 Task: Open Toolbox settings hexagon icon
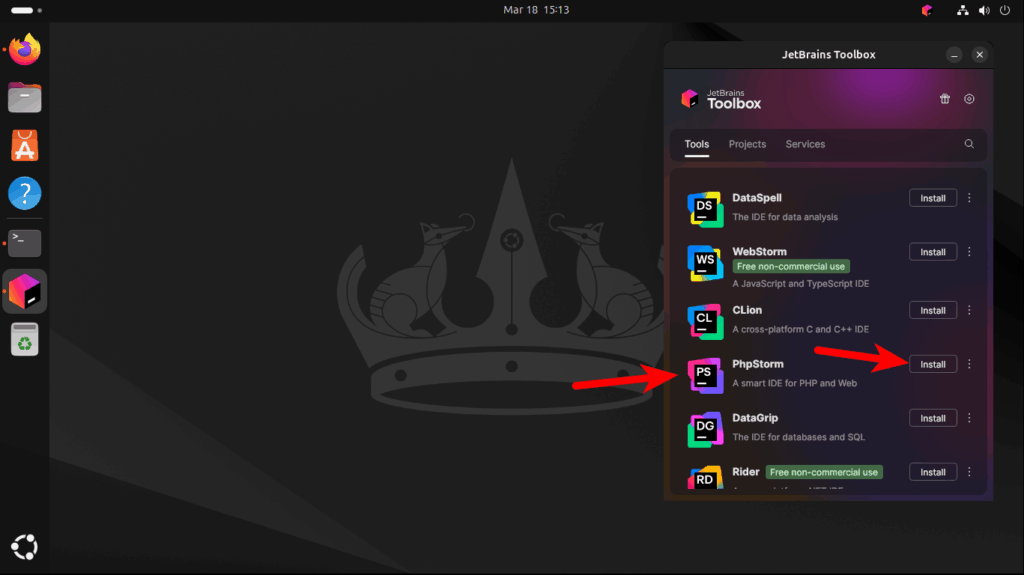(969, 99)
